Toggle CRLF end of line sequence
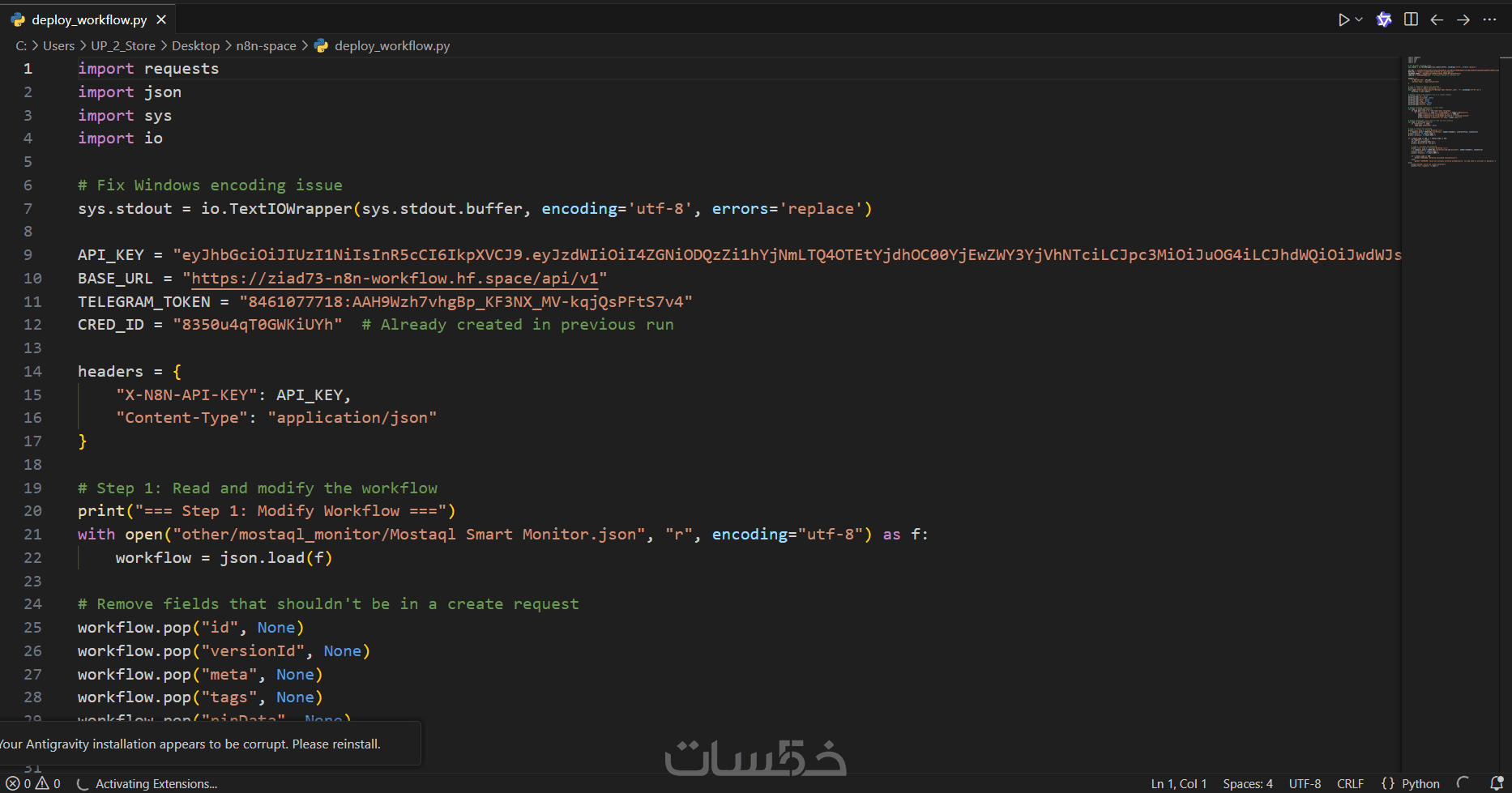 tap(1350, 783)
